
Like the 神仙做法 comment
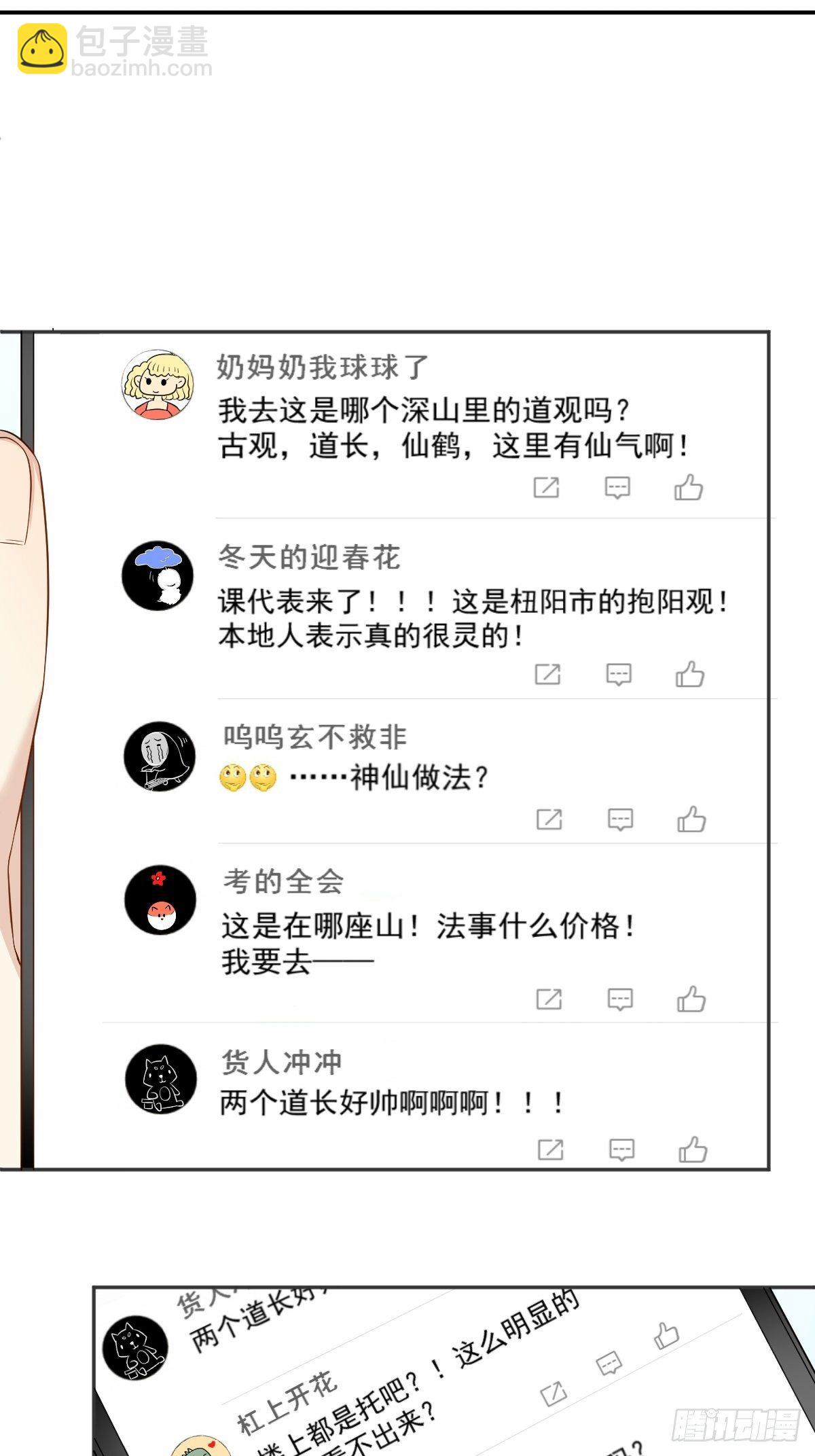pyautogui.click(x=691, y=819)
